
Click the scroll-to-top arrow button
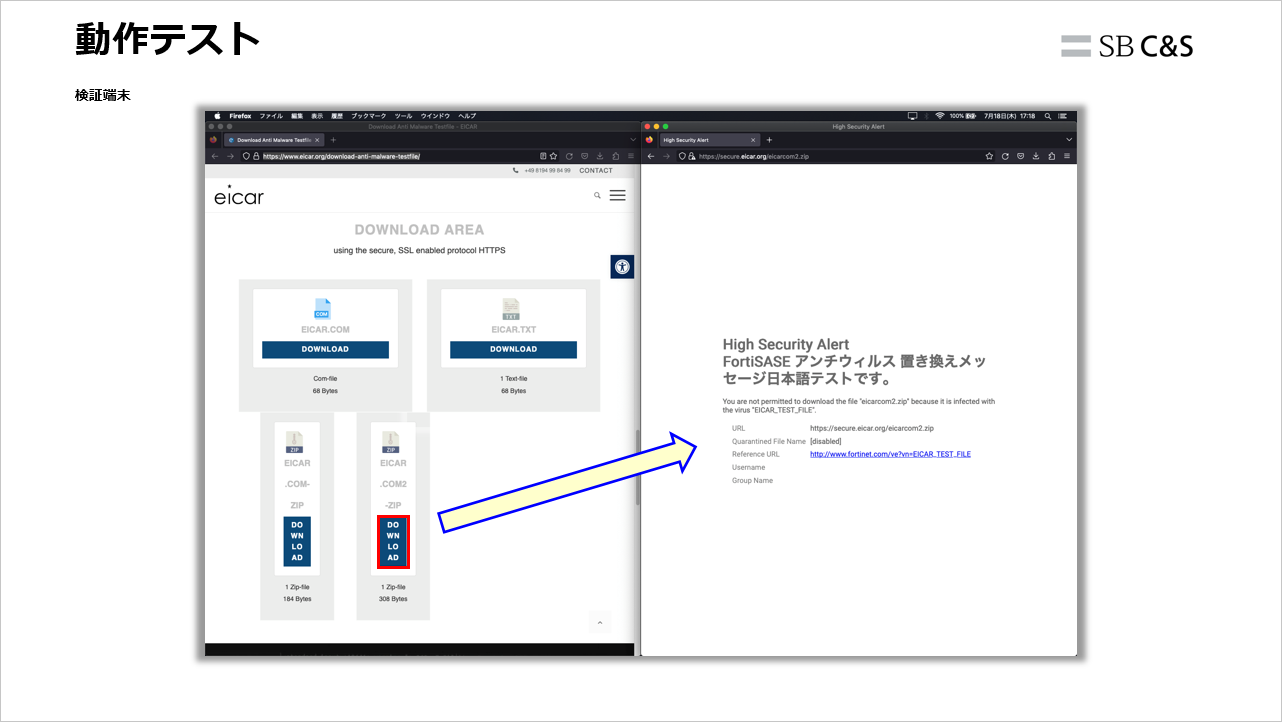(600, 622)
